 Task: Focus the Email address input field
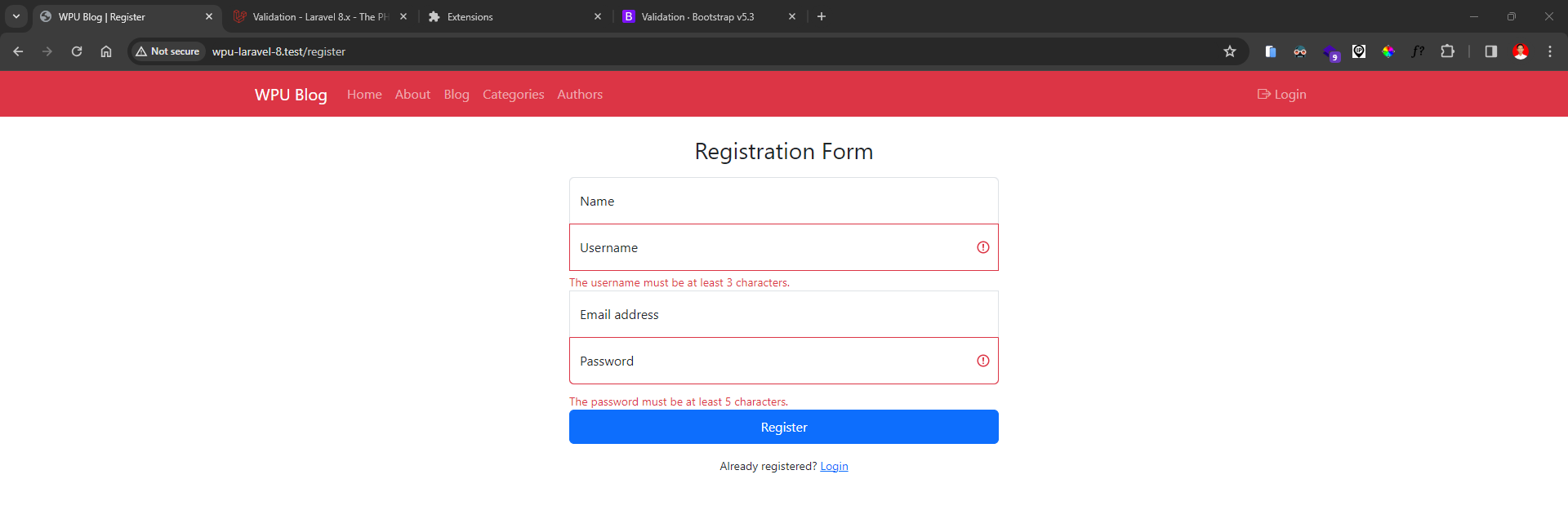click(x=784, y=314)
